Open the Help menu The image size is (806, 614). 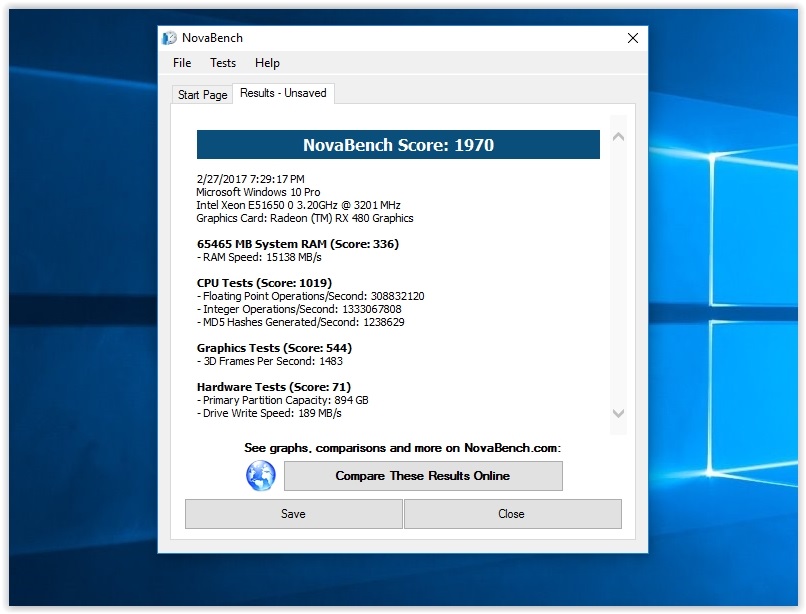coord(267,63)
